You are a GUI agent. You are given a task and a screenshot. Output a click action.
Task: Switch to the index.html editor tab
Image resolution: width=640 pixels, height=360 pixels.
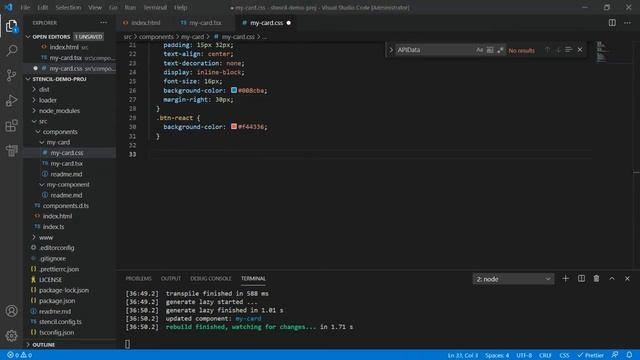pyautogui.click(x=145, y=23)
